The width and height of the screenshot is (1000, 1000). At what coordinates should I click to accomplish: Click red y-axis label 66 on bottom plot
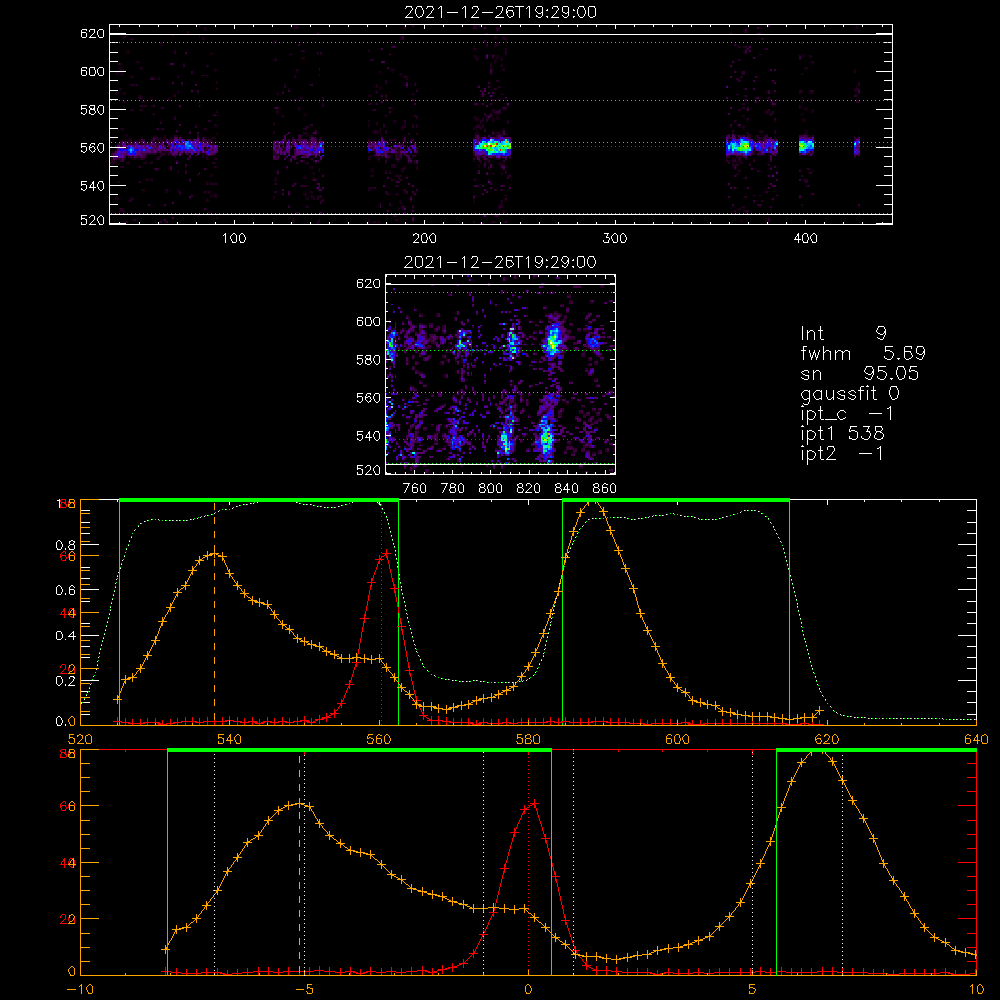[x=68, y=807]
